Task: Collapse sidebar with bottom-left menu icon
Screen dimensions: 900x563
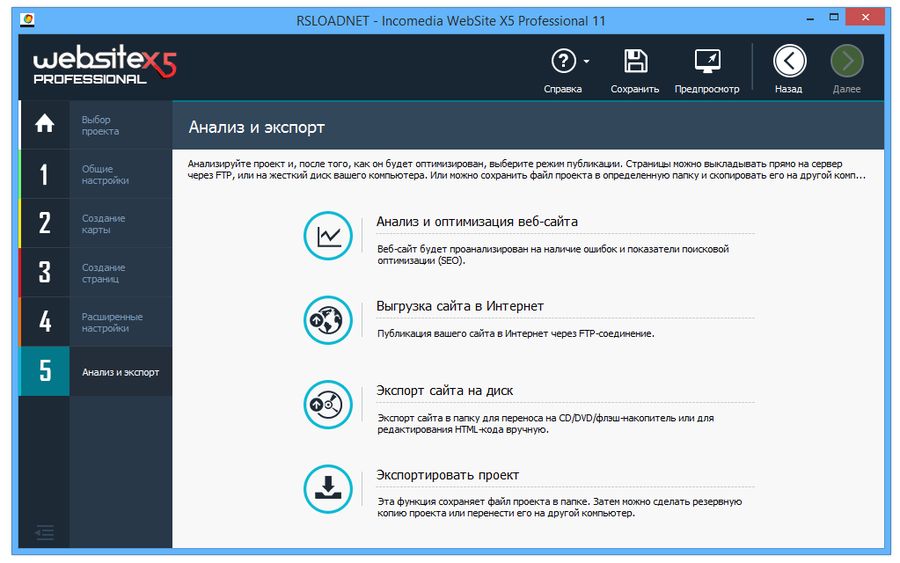Action: 44,533
